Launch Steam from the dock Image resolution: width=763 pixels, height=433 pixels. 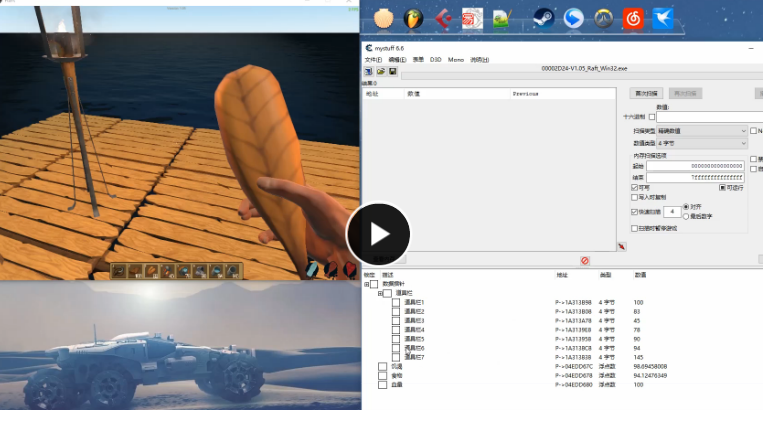[544, 19]
